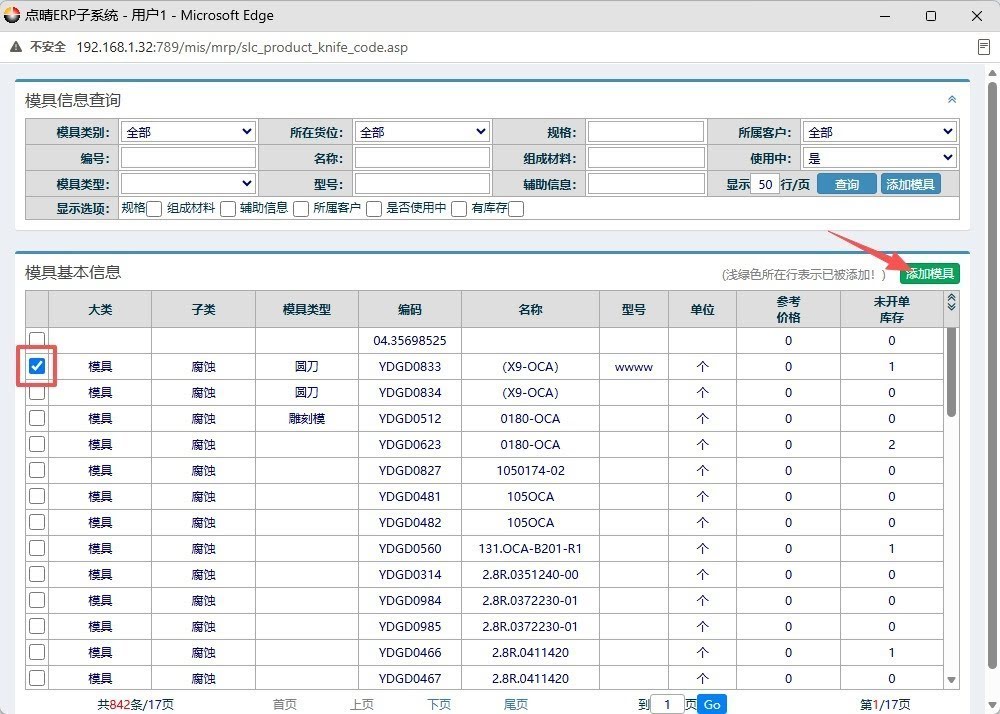Image resolution: width=1000 pixels, height=714 pixels.
Task: Check the checkbox for row YDGD0481
Action: [37, 496]
